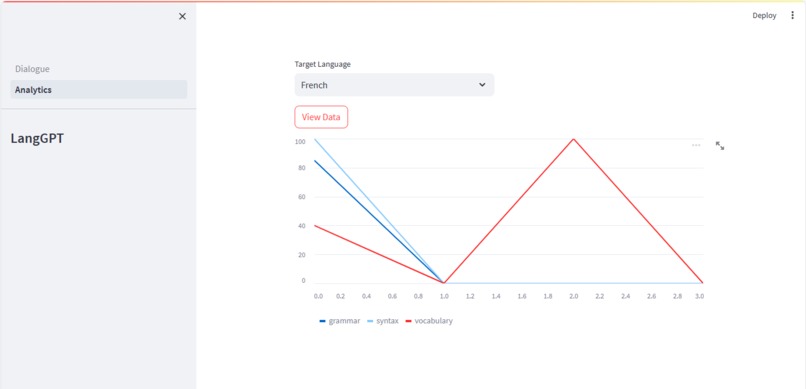Click the x-axis label 3.0
Viewport: 806px width, 389px height.
point(699,297)
